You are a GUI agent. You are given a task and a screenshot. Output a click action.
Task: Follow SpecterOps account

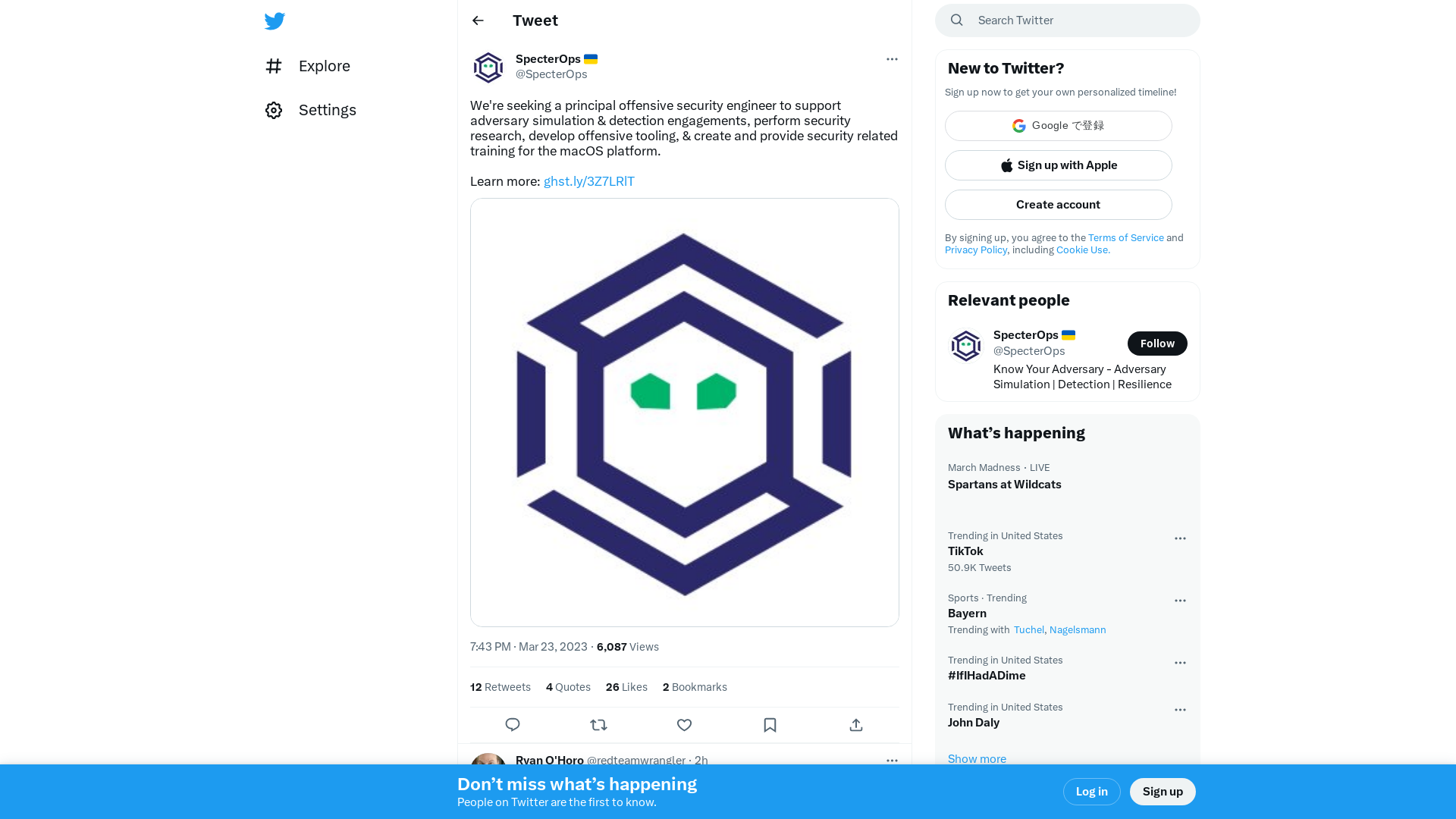click(1157, 343)
